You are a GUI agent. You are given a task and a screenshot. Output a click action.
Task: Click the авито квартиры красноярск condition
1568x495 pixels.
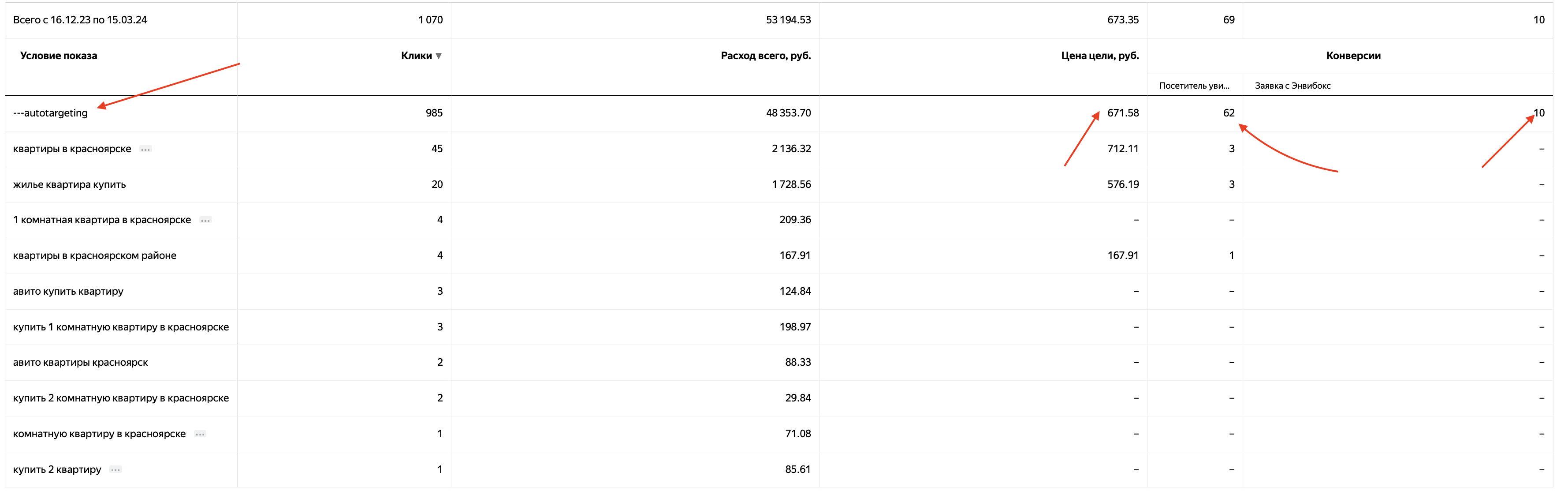point(80,363)
